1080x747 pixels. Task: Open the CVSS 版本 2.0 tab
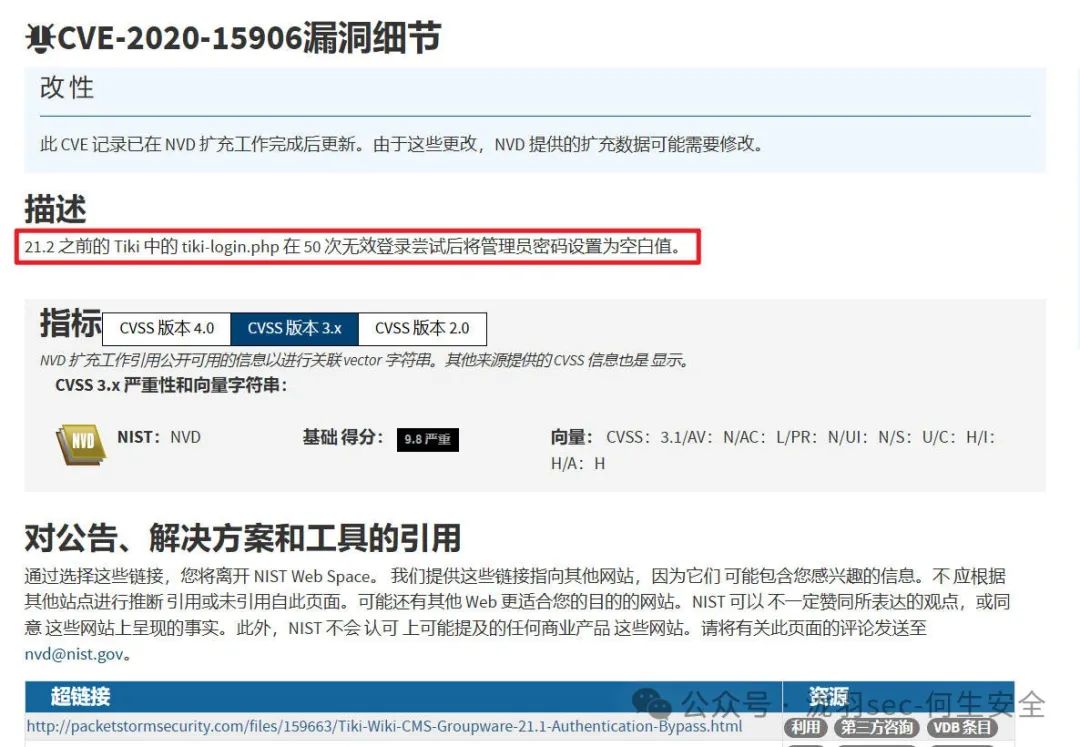422,328
